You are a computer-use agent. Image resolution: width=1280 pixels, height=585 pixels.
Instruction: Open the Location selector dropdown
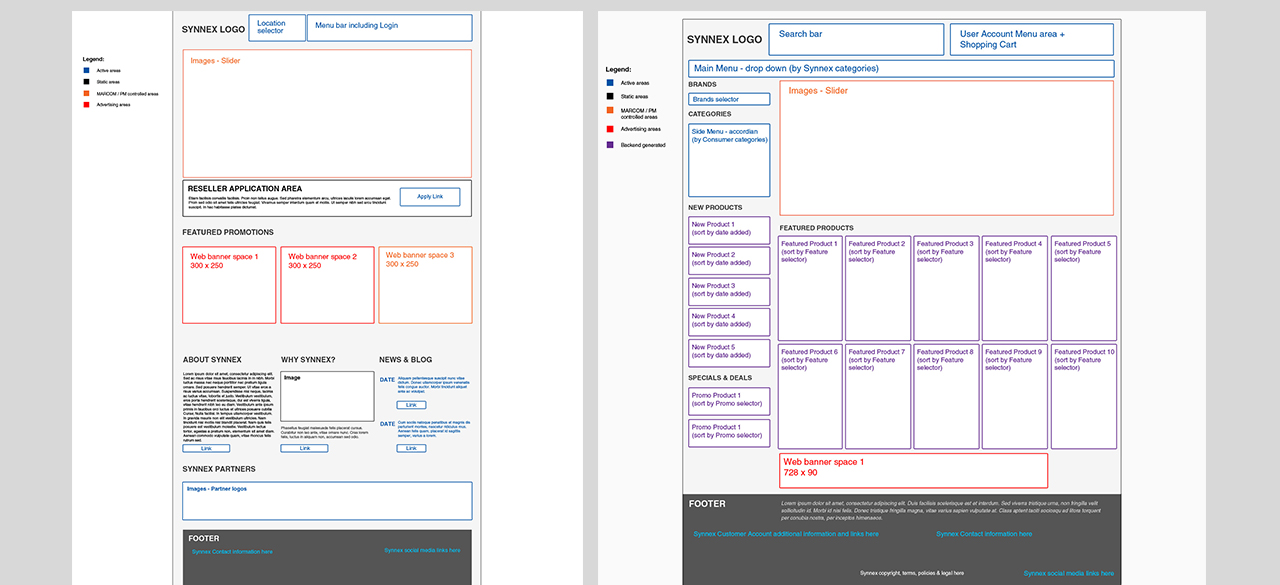(x=276, y=27)
